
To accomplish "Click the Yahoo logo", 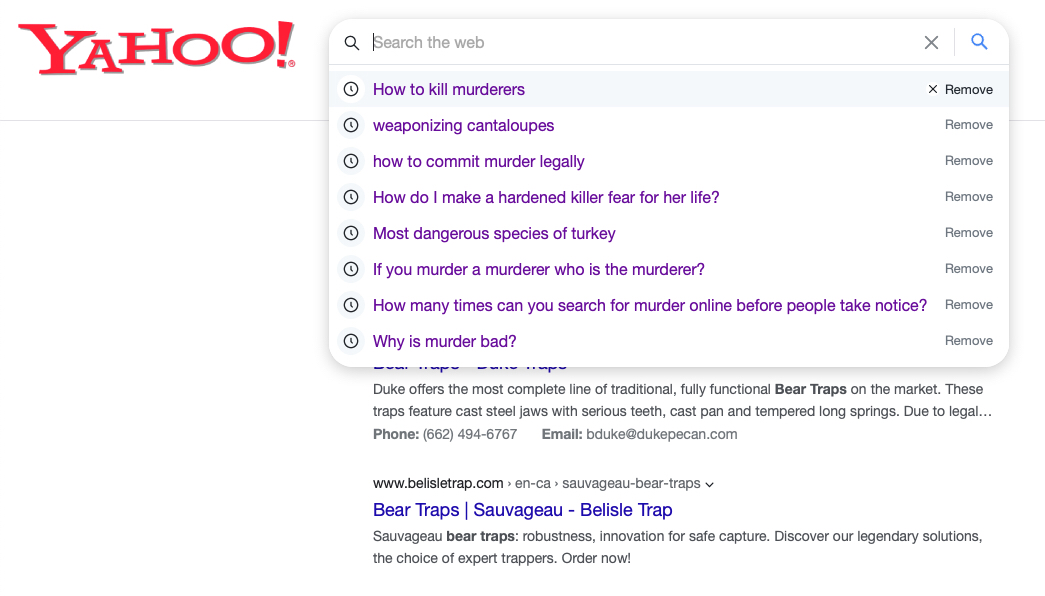I will (x=157, y=48).
